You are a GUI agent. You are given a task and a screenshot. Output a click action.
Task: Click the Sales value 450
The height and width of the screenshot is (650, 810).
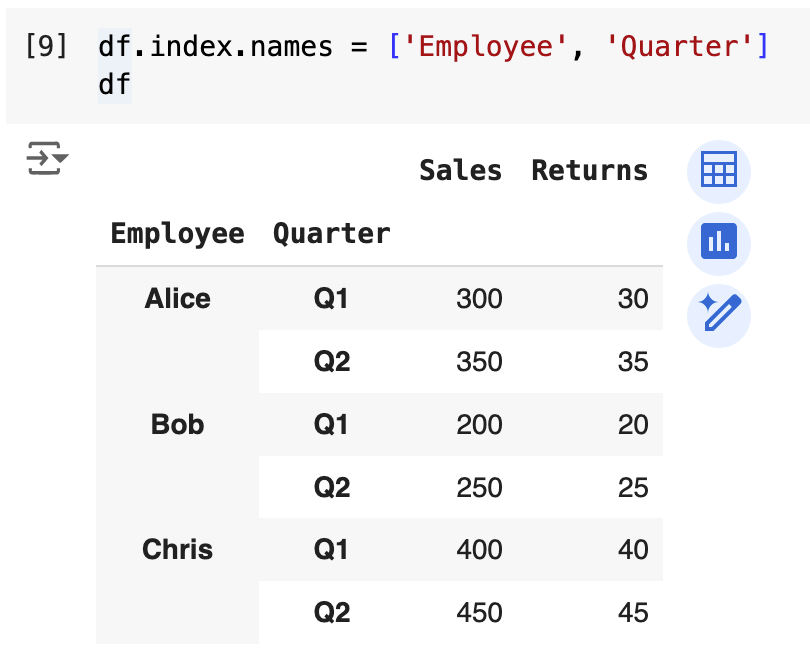(479, 612)
